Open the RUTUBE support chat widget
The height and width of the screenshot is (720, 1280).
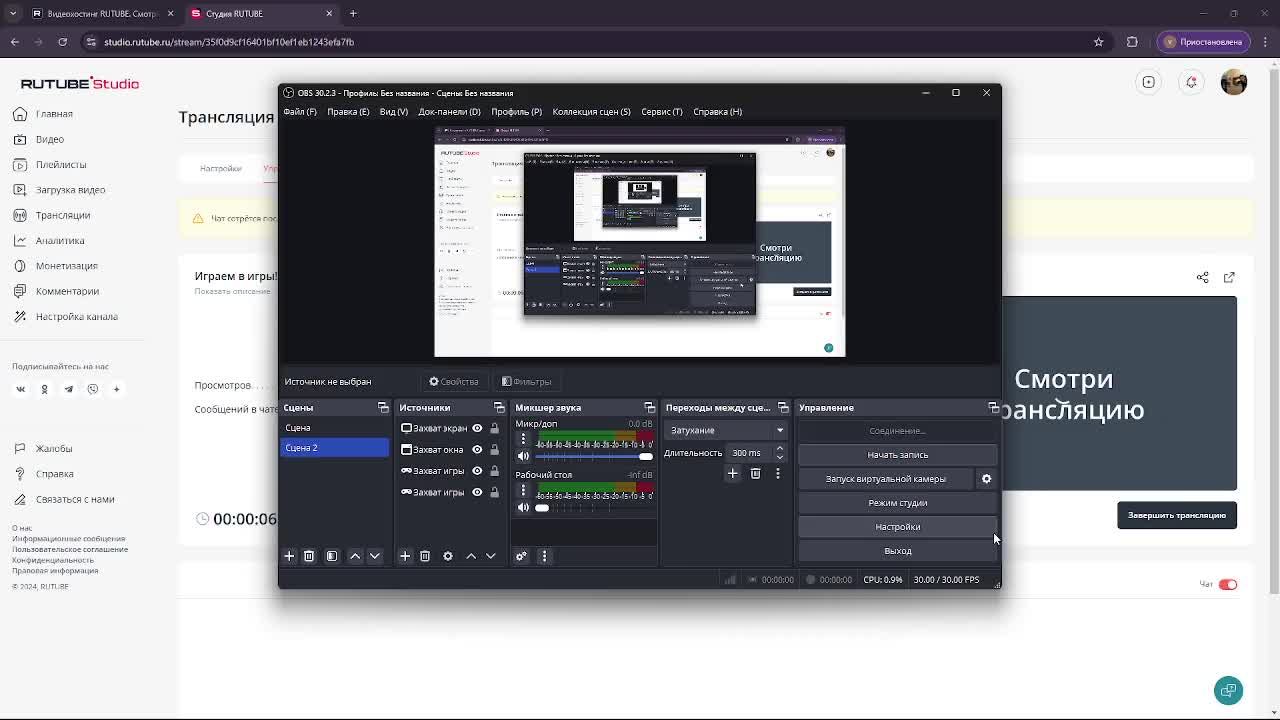point(1228,690)
